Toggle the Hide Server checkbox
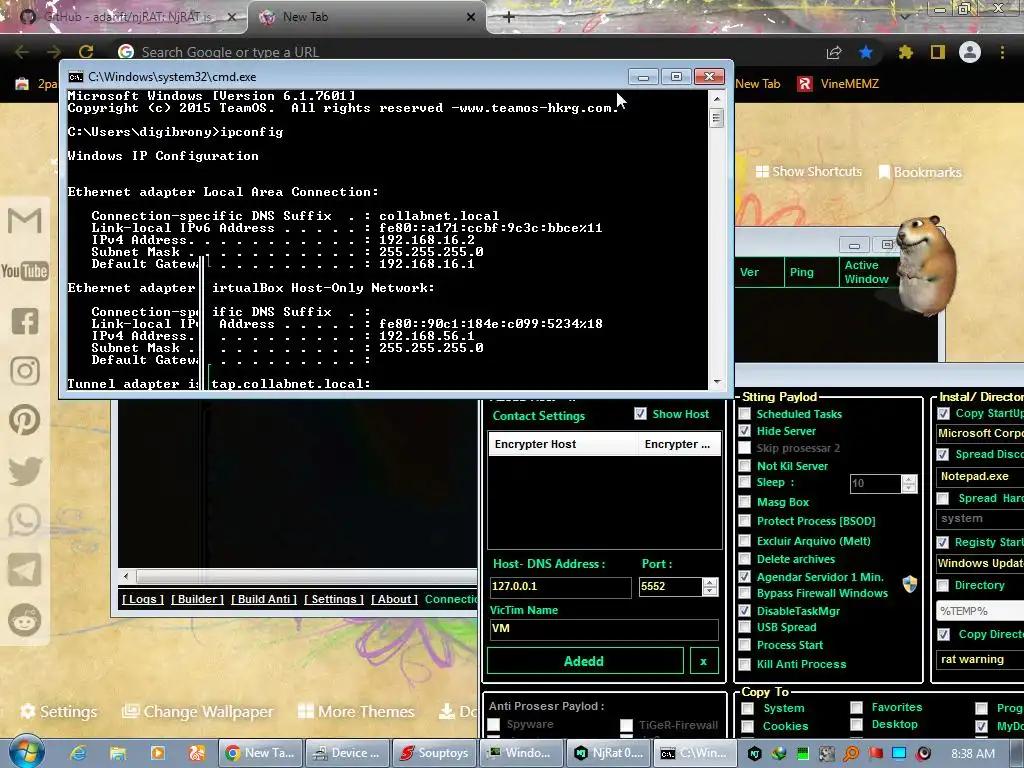The height and width of the screenshot is (768, 1024). 744,431
